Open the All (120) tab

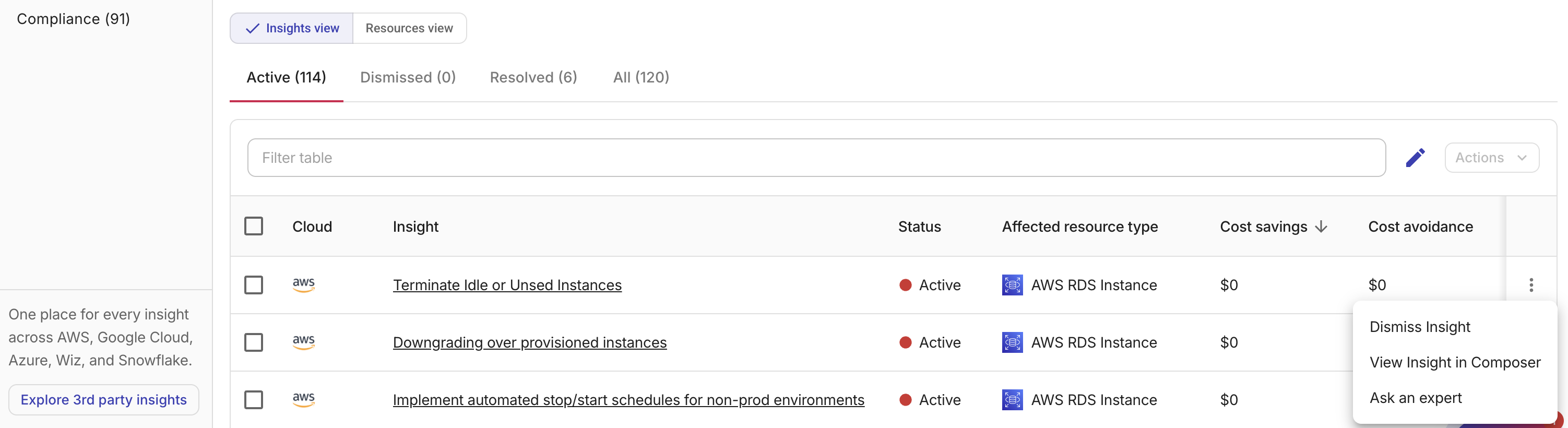coord(641,77)
